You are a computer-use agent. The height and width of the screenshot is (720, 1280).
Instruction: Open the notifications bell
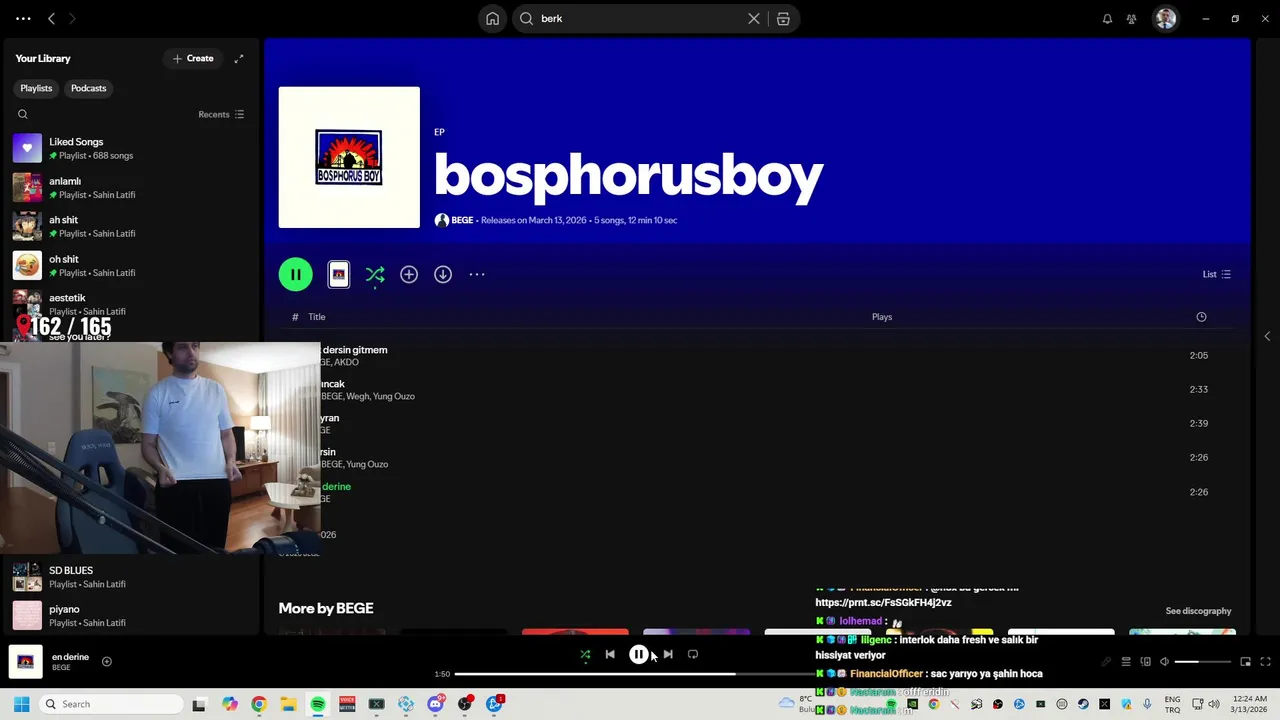pyautogui.click(x=1107, y=19)
